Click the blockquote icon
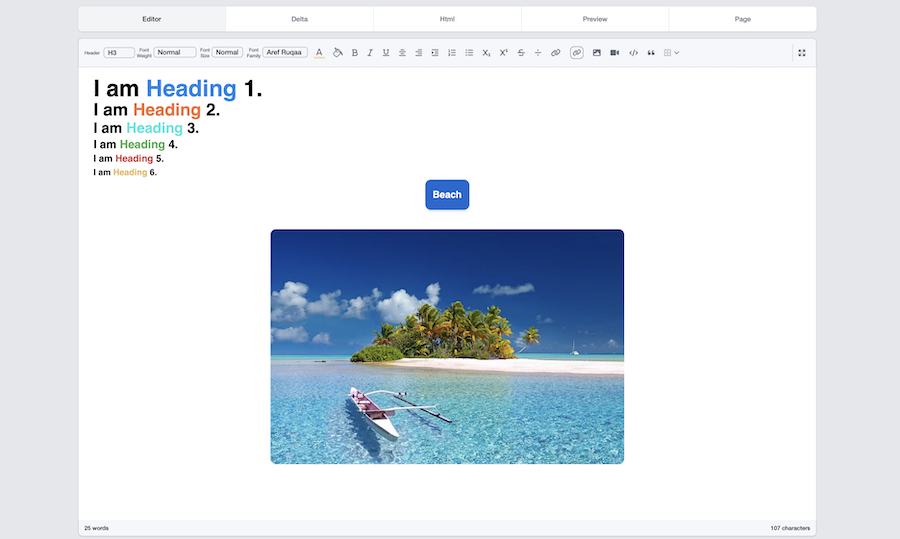 click(x=651, y=53)
